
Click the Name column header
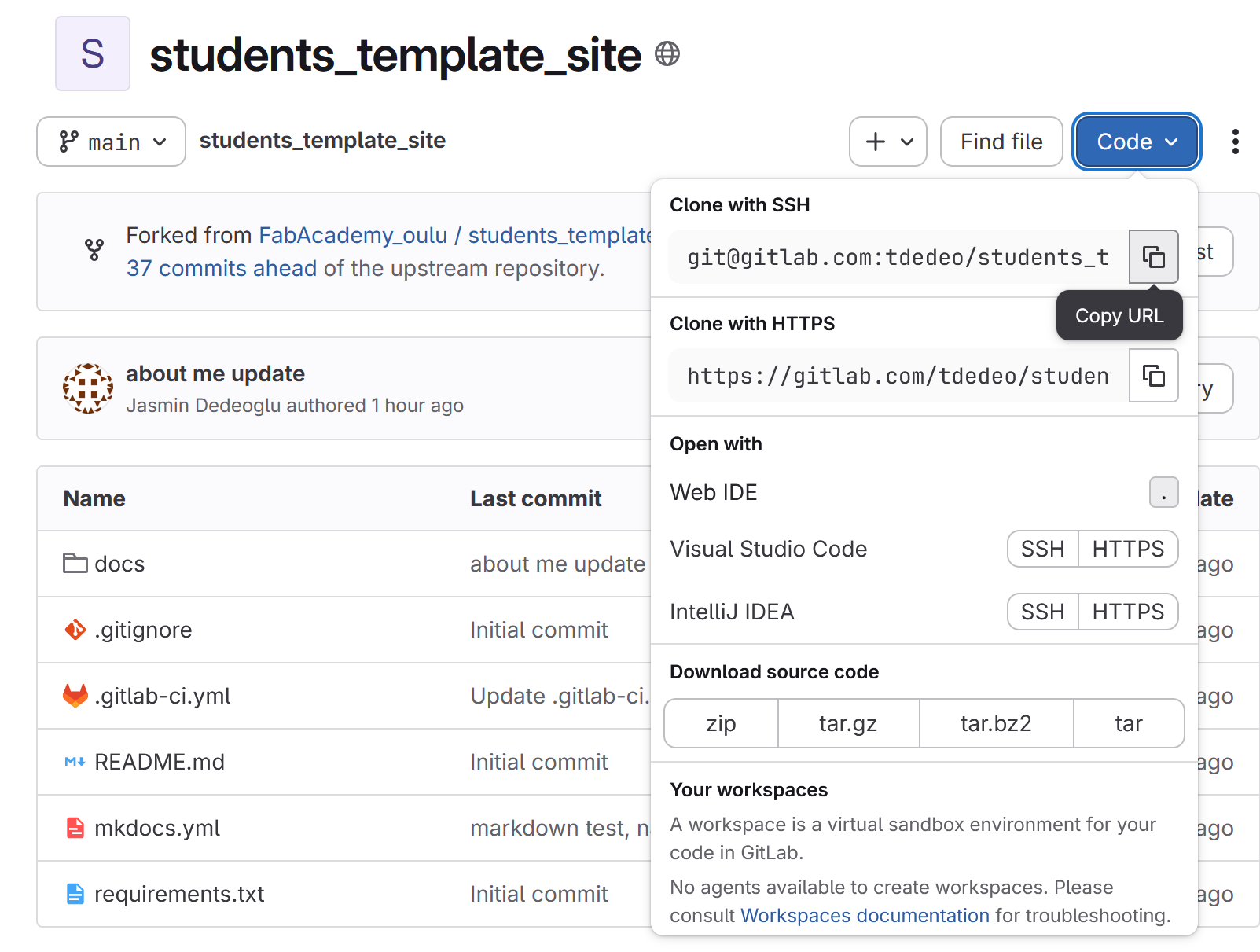pos(94,498)
